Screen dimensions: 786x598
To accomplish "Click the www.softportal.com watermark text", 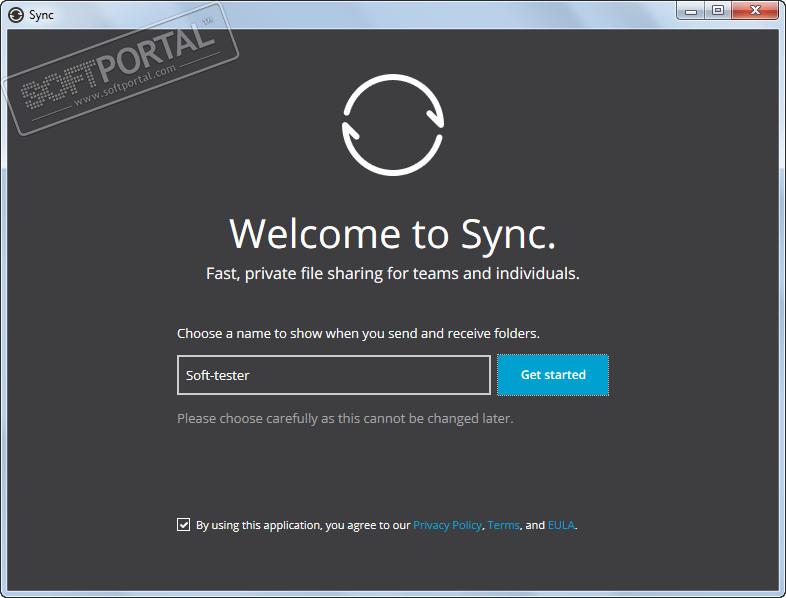I will pos(125,88).
